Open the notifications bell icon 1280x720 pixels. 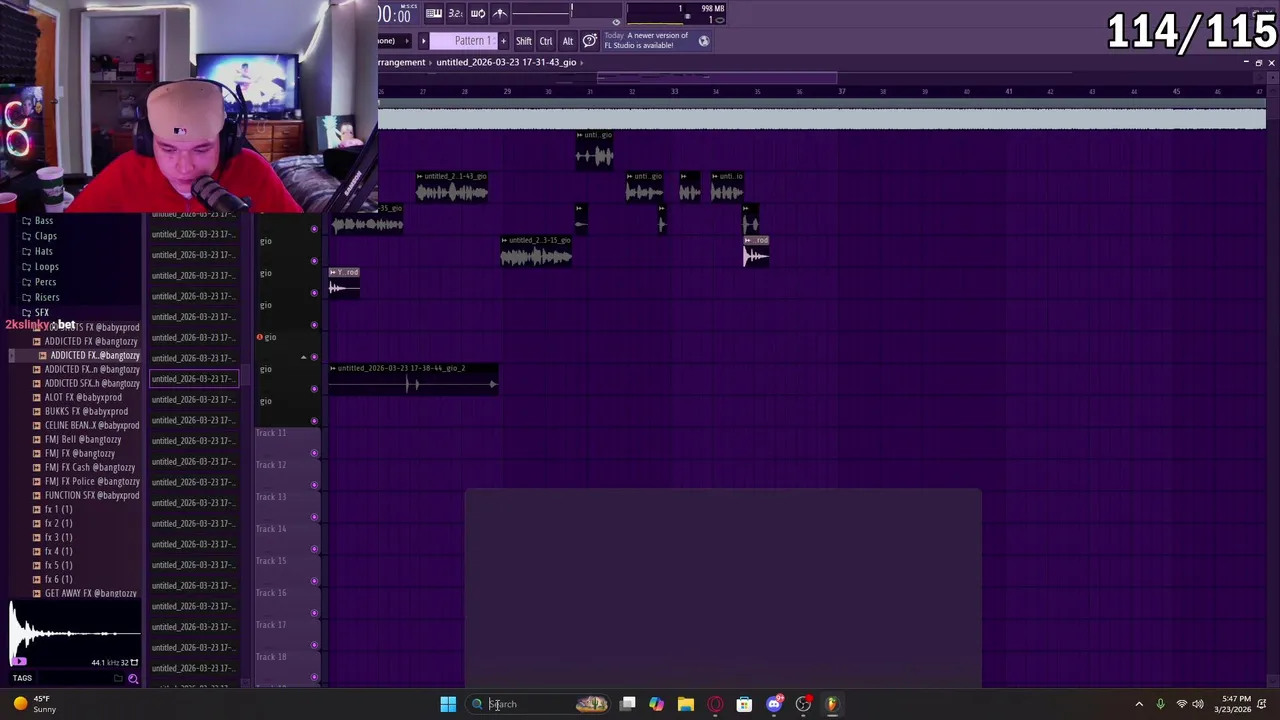click(1262, 704)
